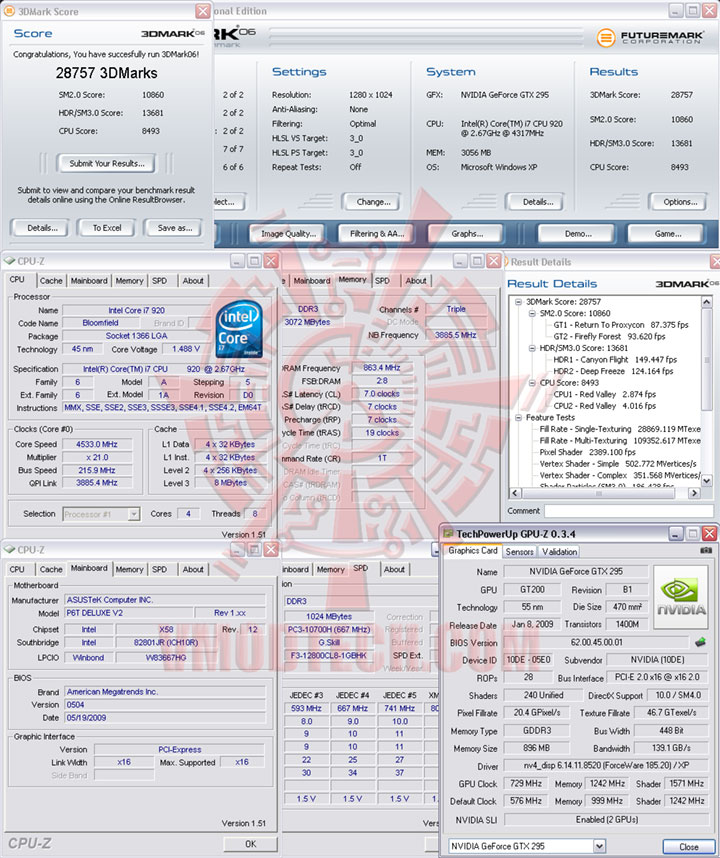
Task: Collapse the 3DMark Score: 28757 tree node
Action: pos(518,302)
